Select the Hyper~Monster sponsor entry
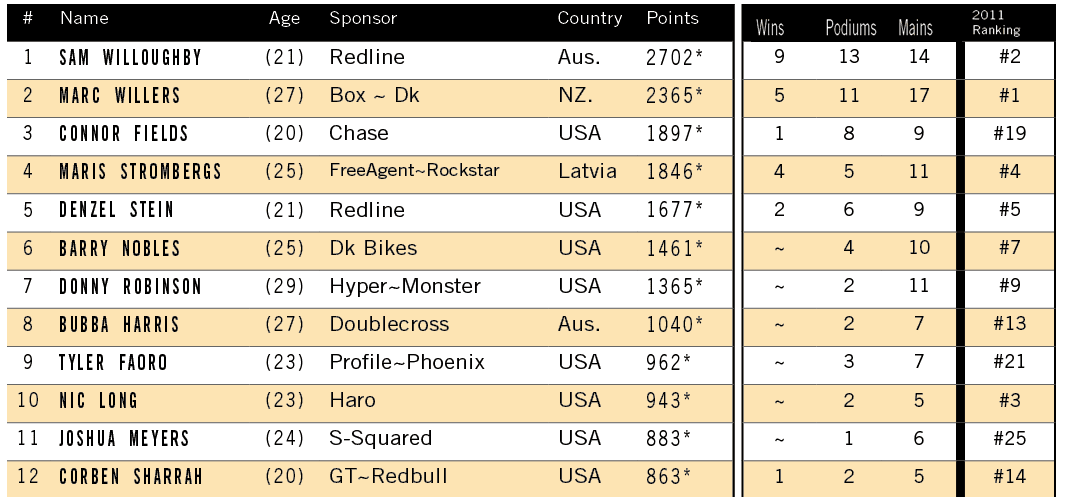 [405, 287]
